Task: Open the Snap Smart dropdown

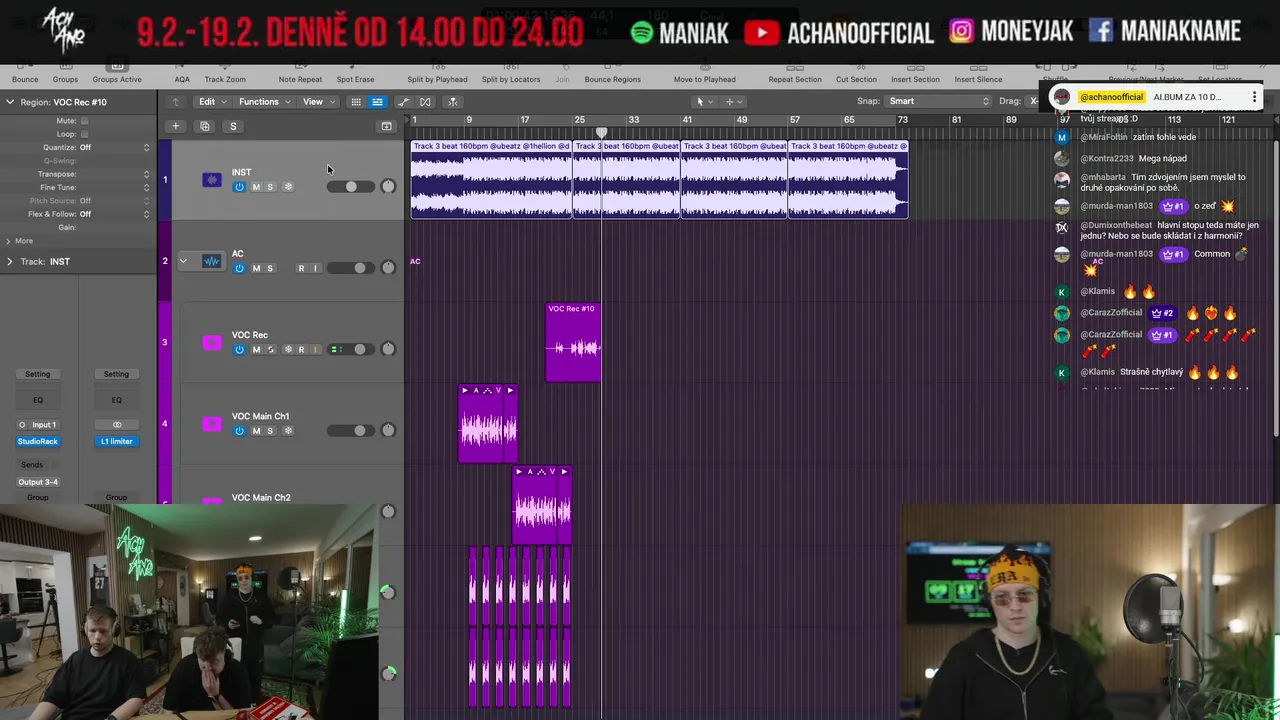Action: 938,101
